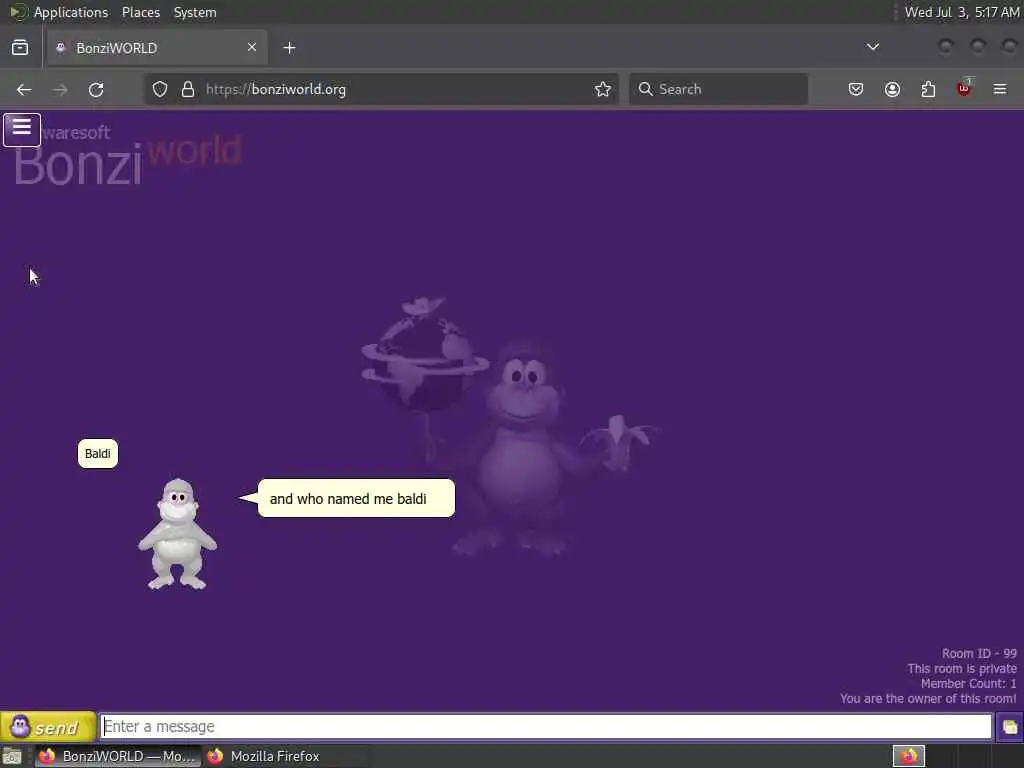Open the Places menu
The width and height of the screenshot is (1024, 768).
coord(141,12)
